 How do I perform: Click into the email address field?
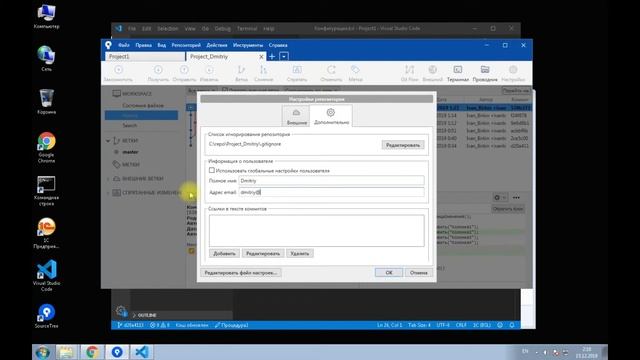[331, 192]
